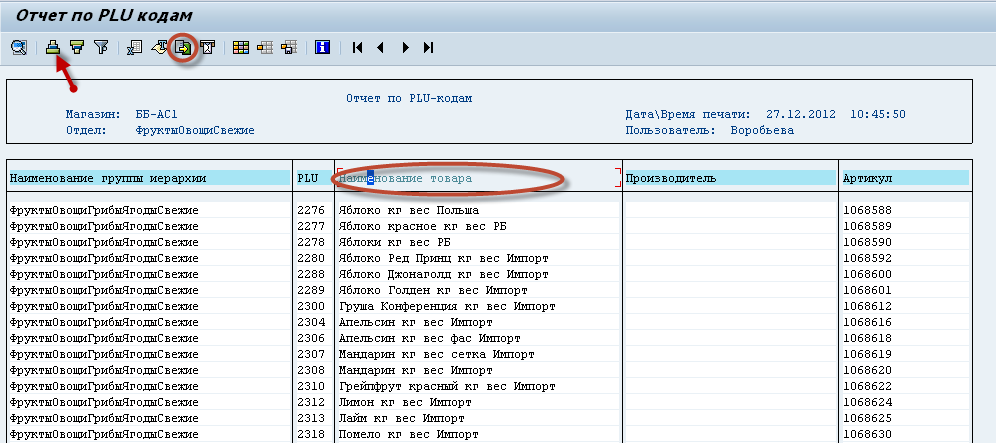Select article number 1068612
The width and height of the screenshot is (996, 443).
pyautogui.click(x=868, y=306)
